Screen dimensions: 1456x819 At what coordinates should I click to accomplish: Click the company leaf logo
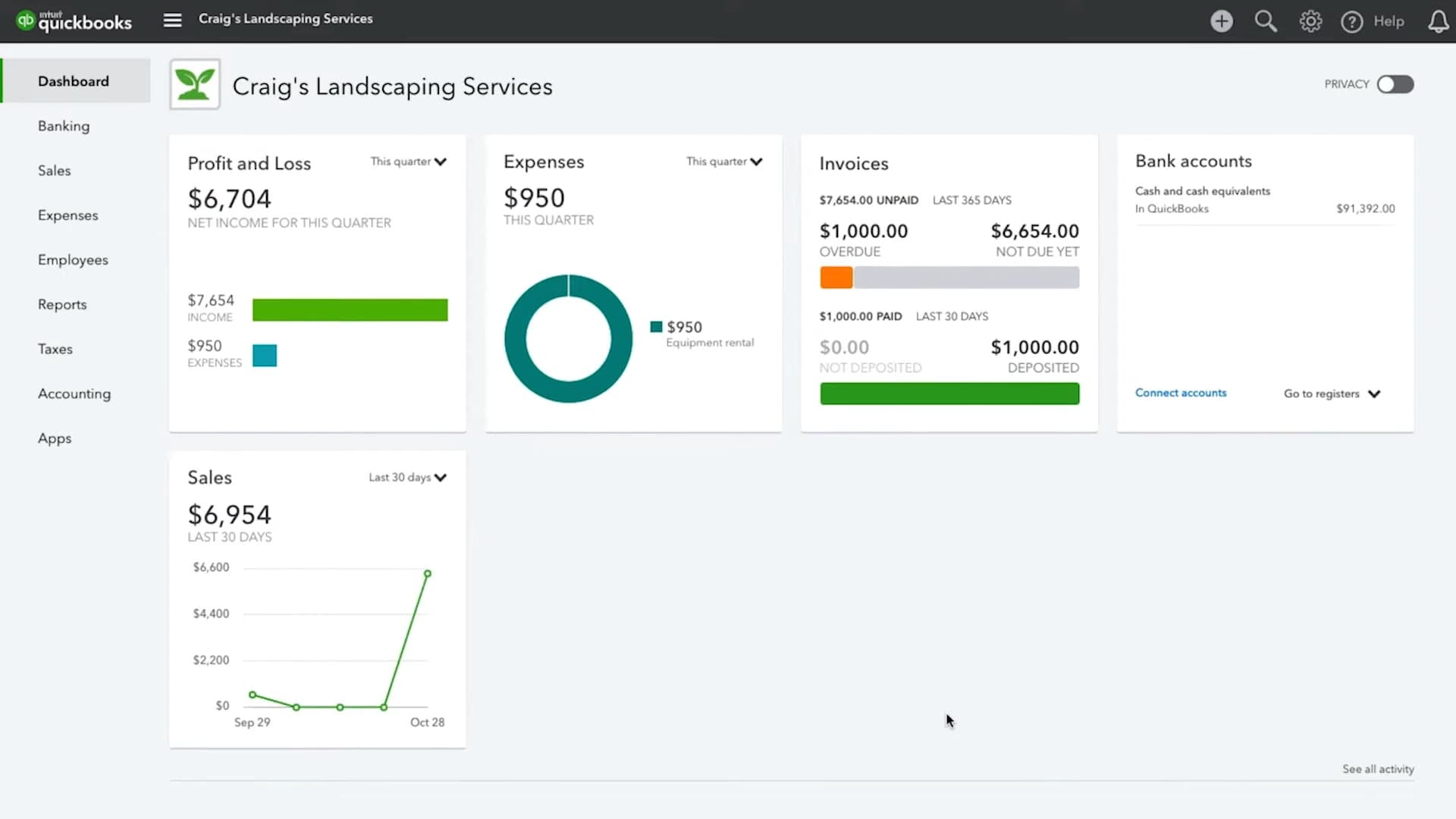tap(195, 84)
